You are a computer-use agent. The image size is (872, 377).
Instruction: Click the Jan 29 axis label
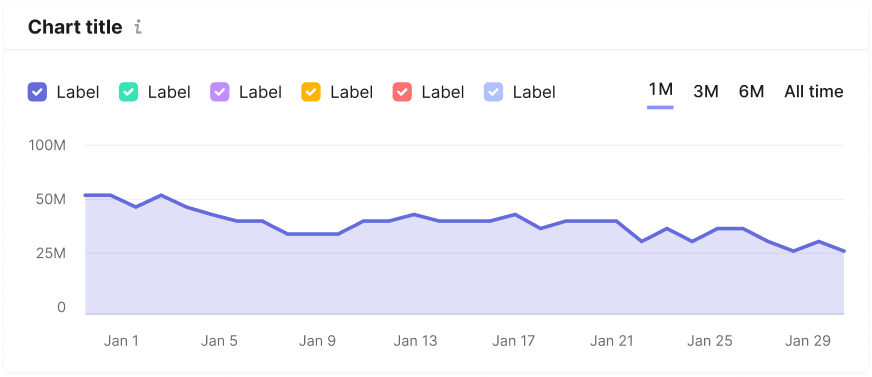point(807,341)
